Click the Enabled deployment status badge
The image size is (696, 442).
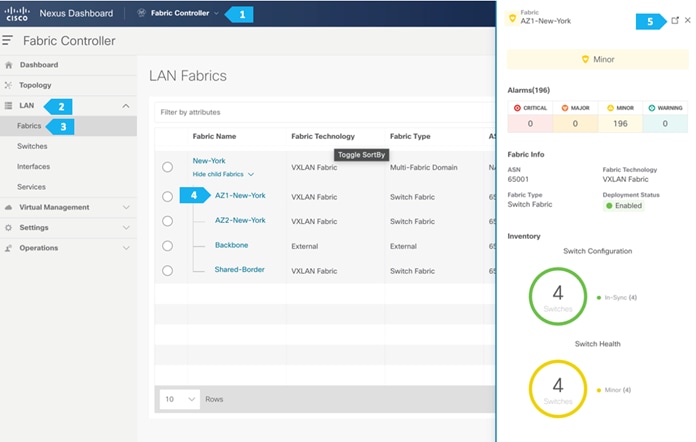(624, 205)
